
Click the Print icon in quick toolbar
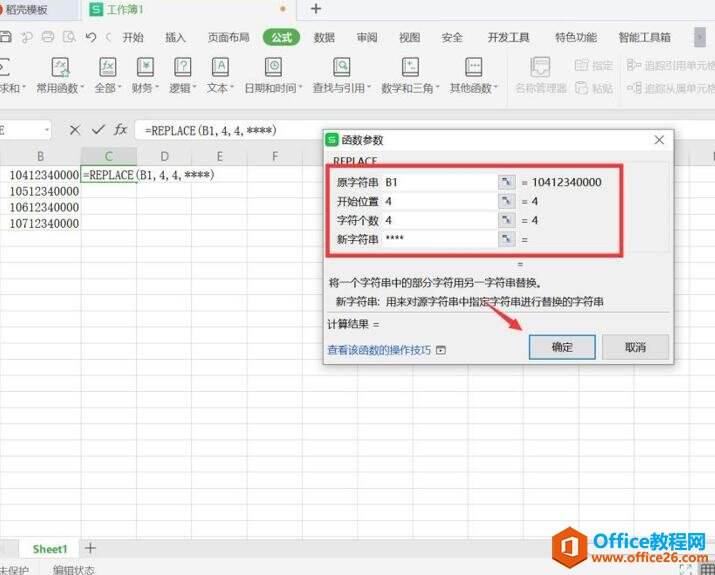(48, 37)
